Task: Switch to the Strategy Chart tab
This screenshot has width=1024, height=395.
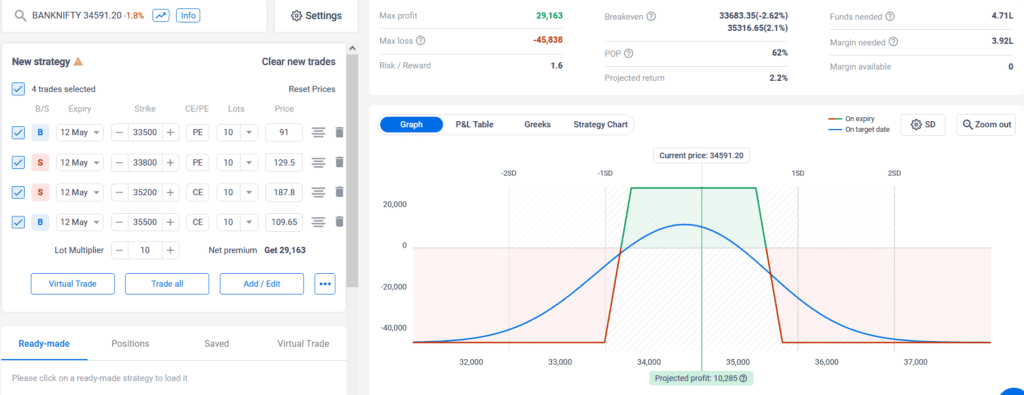Action: pos(600,125)
